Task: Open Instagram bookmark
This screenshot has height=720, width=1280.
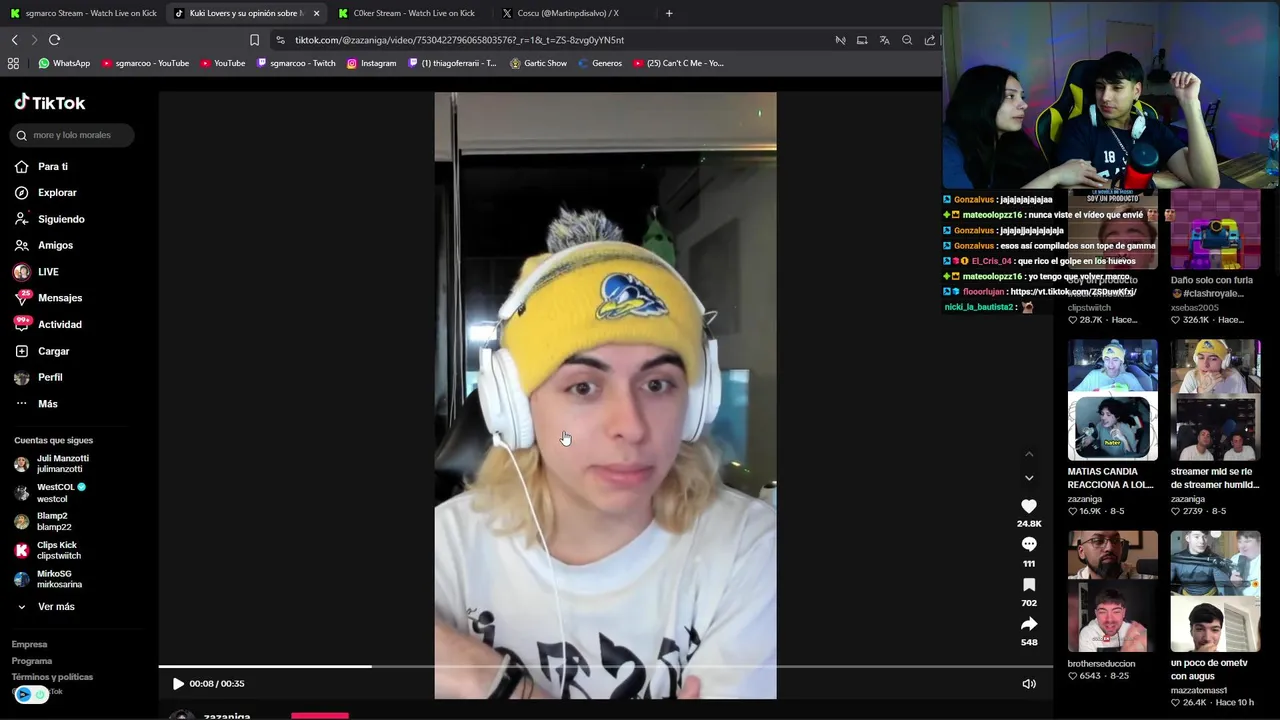Action: [x=371, y=63]
